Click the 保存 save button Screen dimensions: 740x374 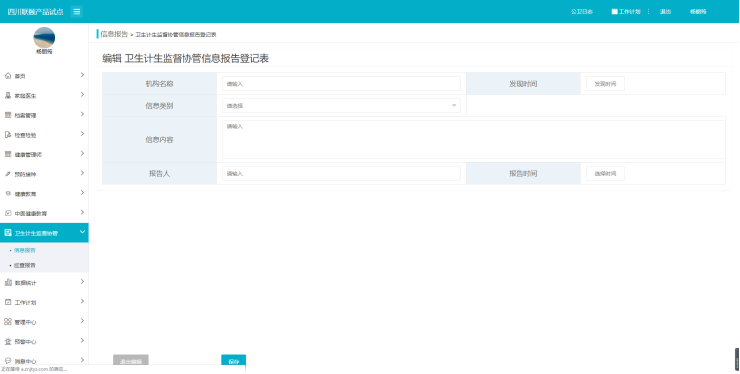click(x=234, y=361)
